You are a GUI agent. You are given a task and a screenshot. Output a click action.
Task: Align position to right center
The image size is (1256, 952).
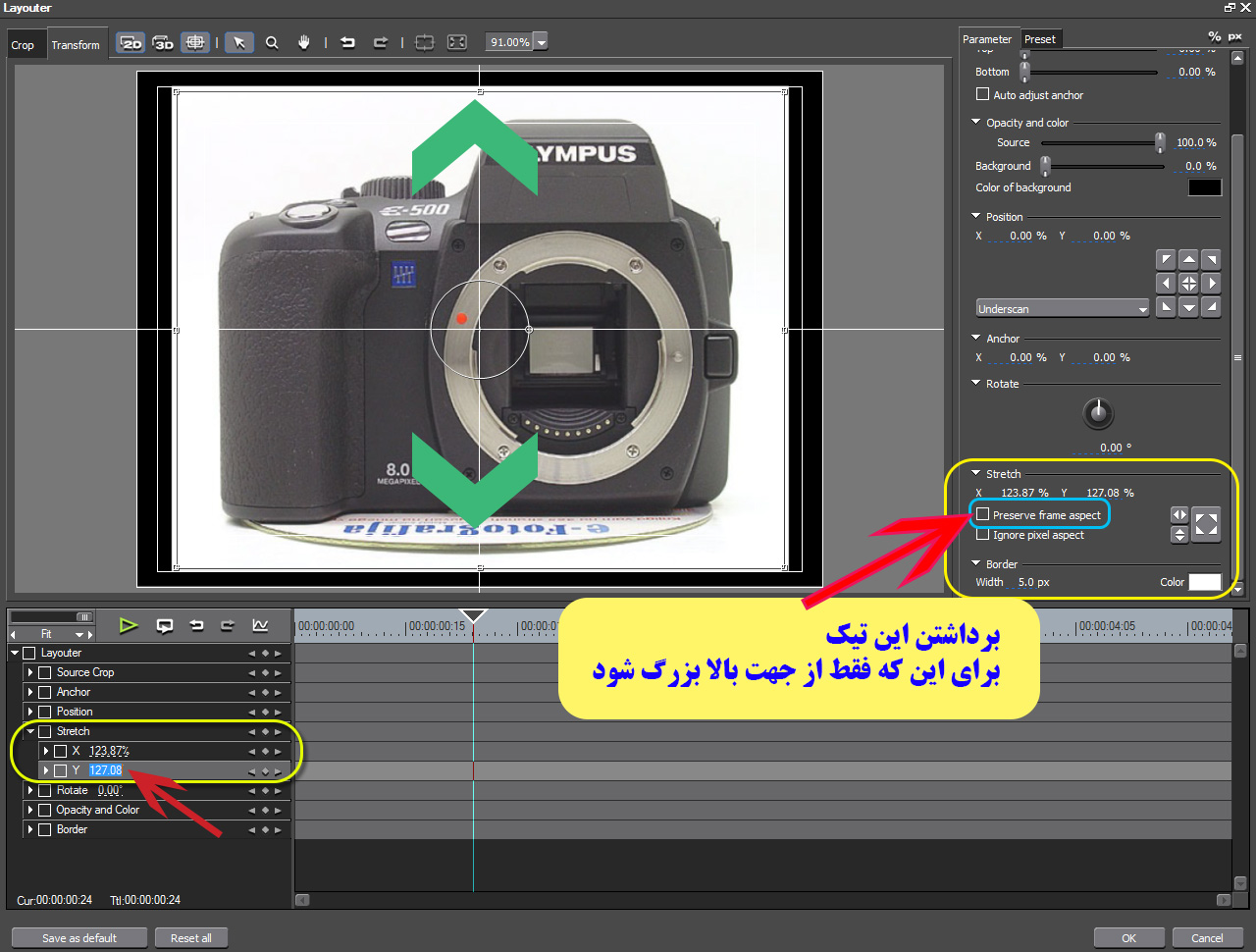tap(1212, 284)
